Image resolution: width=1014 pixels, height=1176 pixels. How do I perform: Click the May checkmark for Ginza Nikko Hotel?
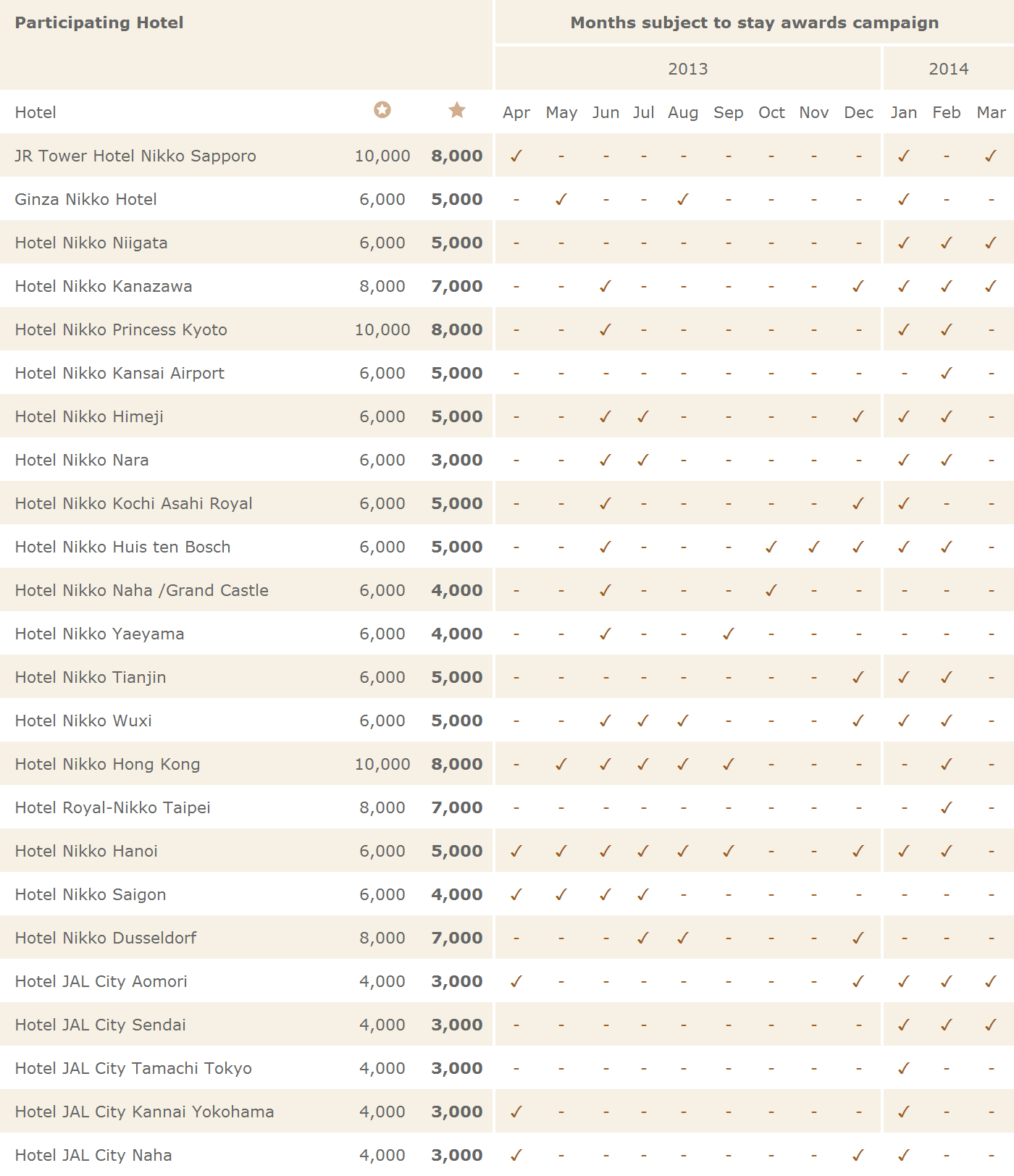click(561, 199)
